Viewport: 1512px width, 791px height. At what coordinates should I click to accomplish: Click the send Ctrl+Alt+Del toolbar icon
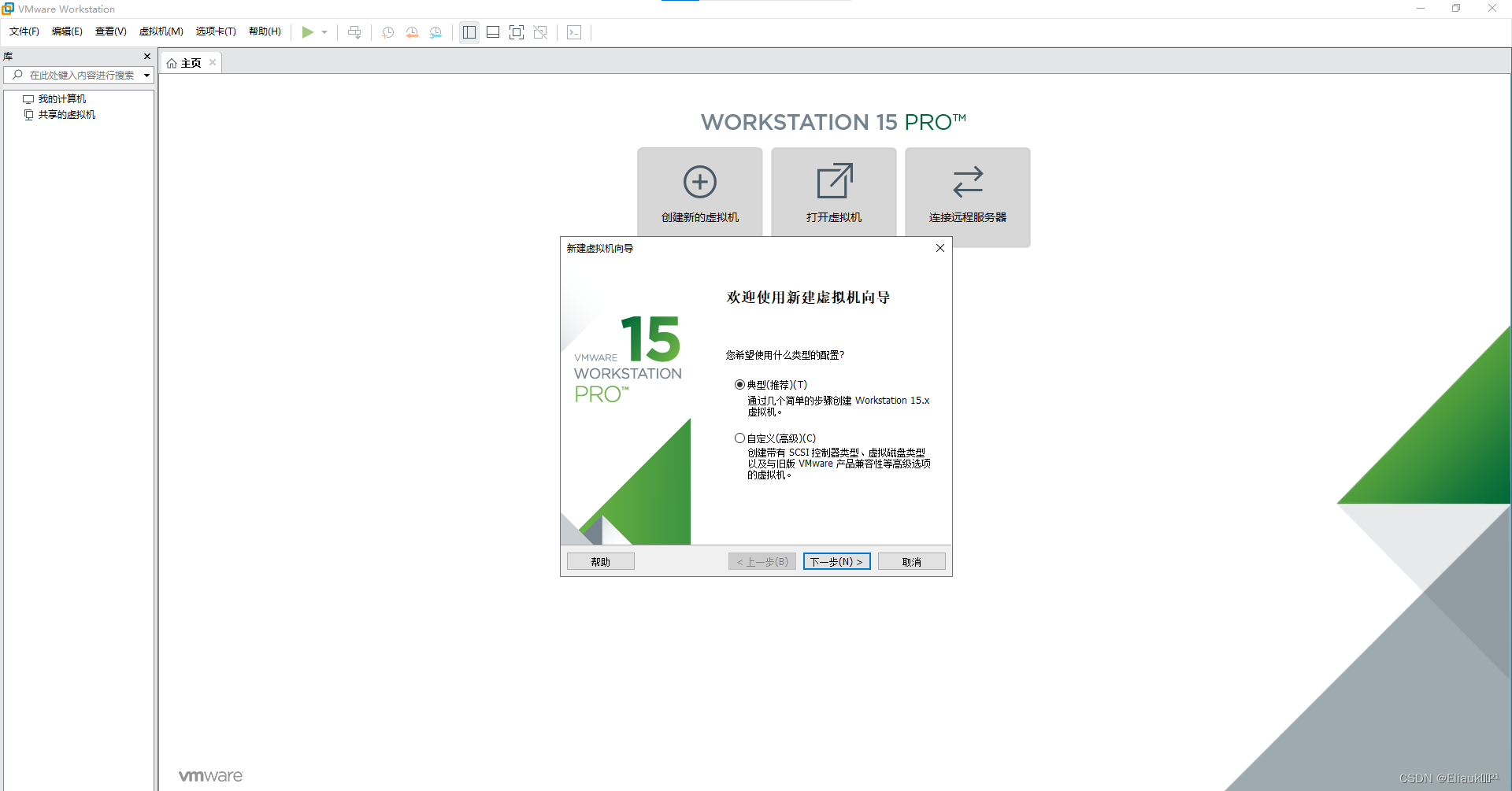[354, 32]
